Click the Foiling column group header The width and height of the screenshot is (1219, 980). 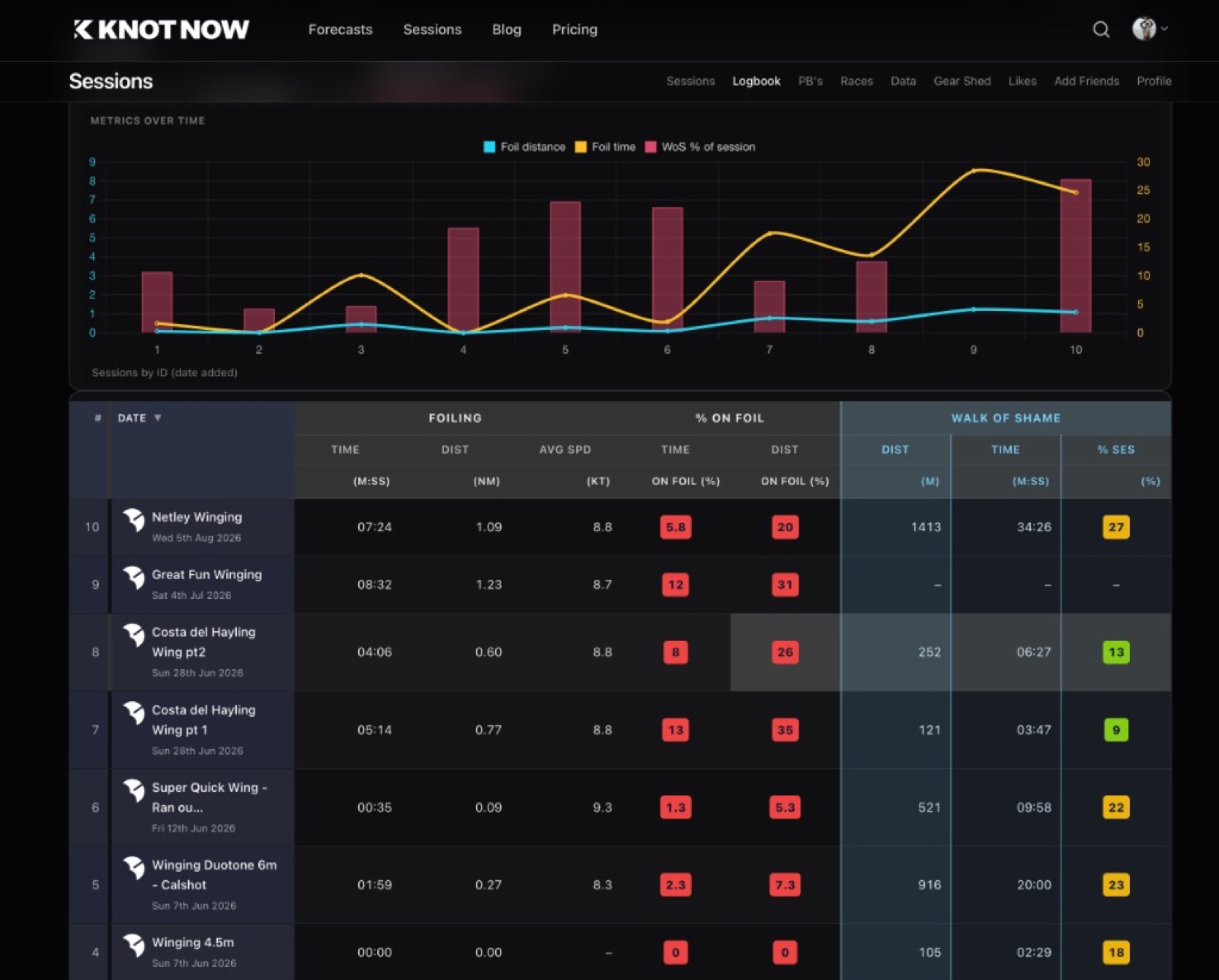455,418
